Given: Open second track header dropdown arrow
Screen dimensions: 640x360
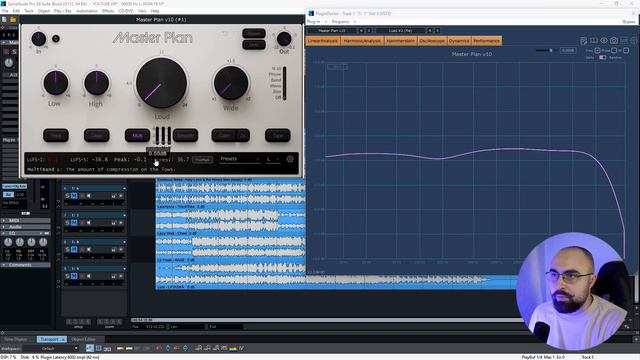Looking at the screenshot, I should (x=124, y=215).
